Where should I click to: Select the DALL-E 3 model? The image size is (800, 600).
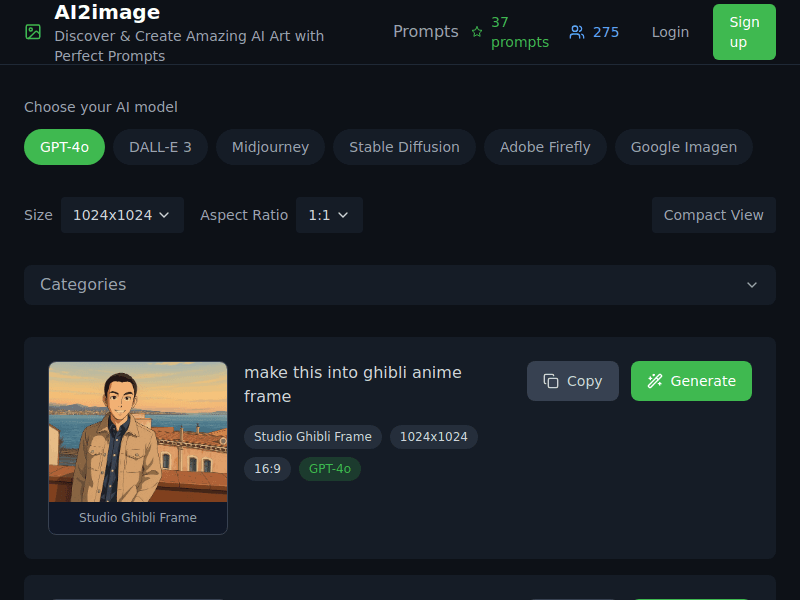pyautogui.click(x=160, y=147)
